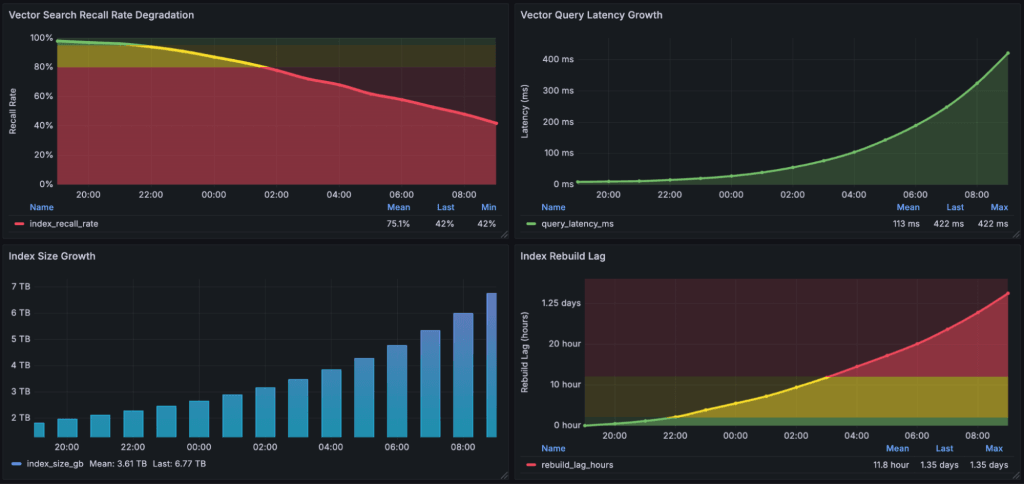Grab the resize handle of the Index Size Growth panel
The image size is (1024, 484).
(x=504, y=476)
